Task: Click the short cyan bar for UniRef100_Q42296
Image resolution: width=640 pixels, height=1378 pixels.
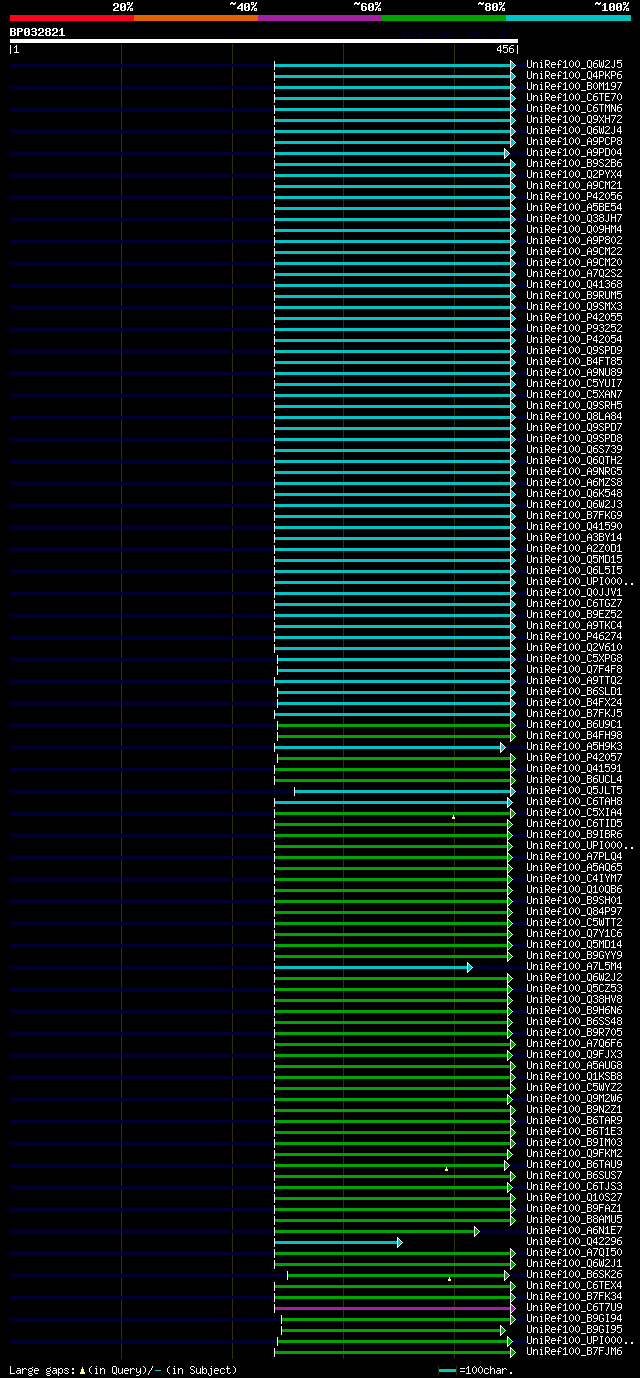Action: tap(336, 1242)
